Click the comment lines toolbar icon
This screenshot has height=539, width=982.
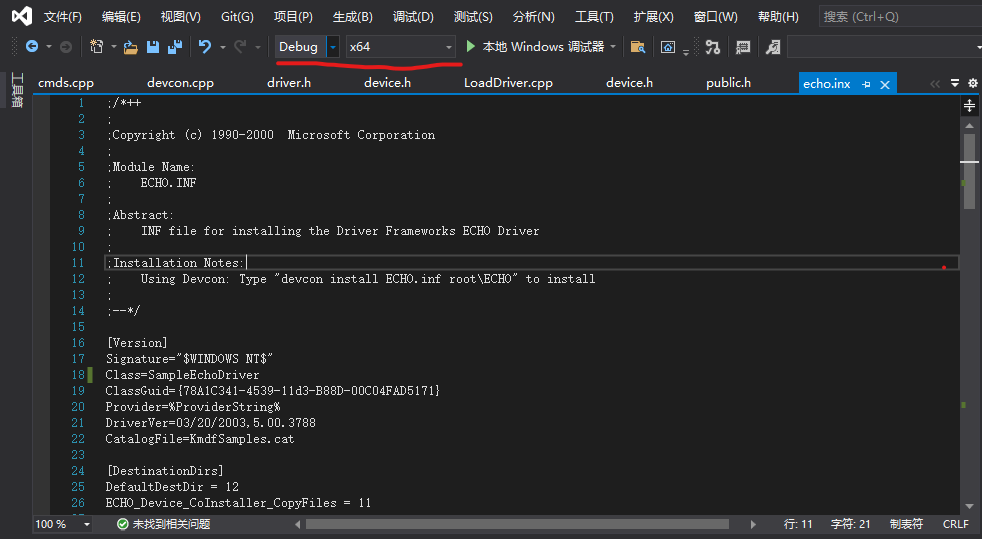(x=743, y=47)
